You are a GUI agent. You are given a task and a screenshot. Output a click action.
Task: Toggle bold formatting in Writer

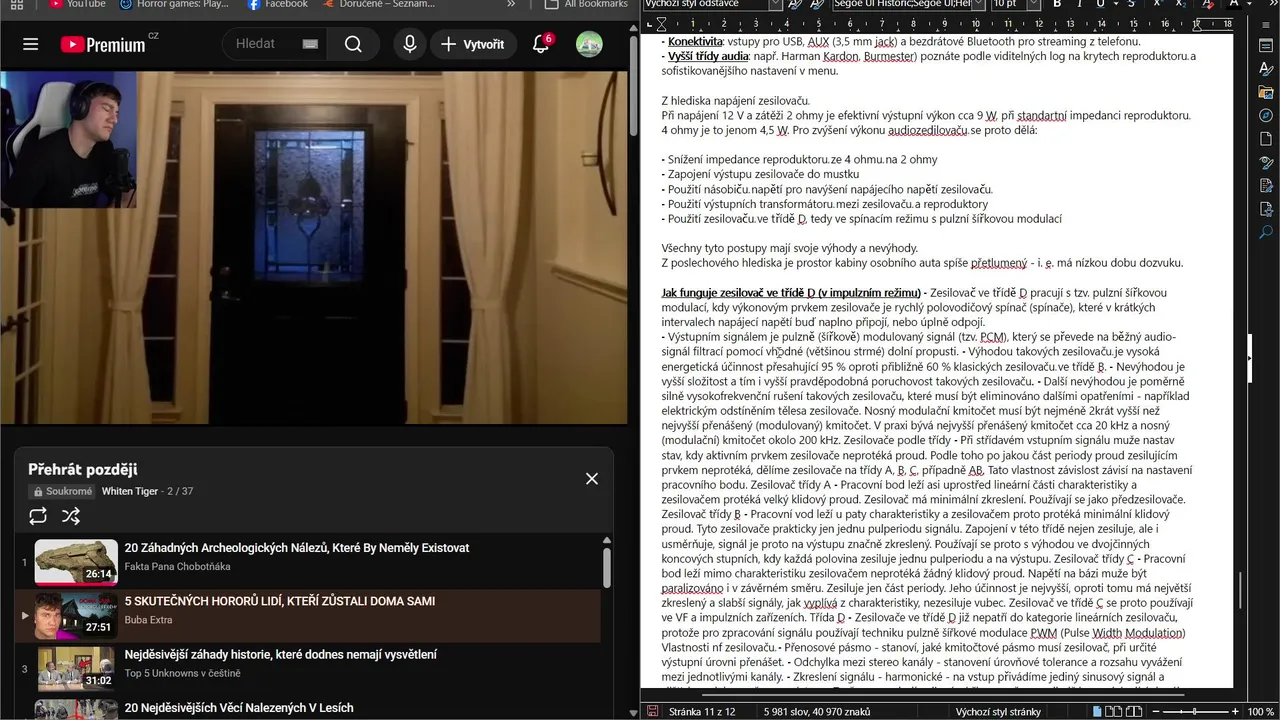click(1057, 4)
